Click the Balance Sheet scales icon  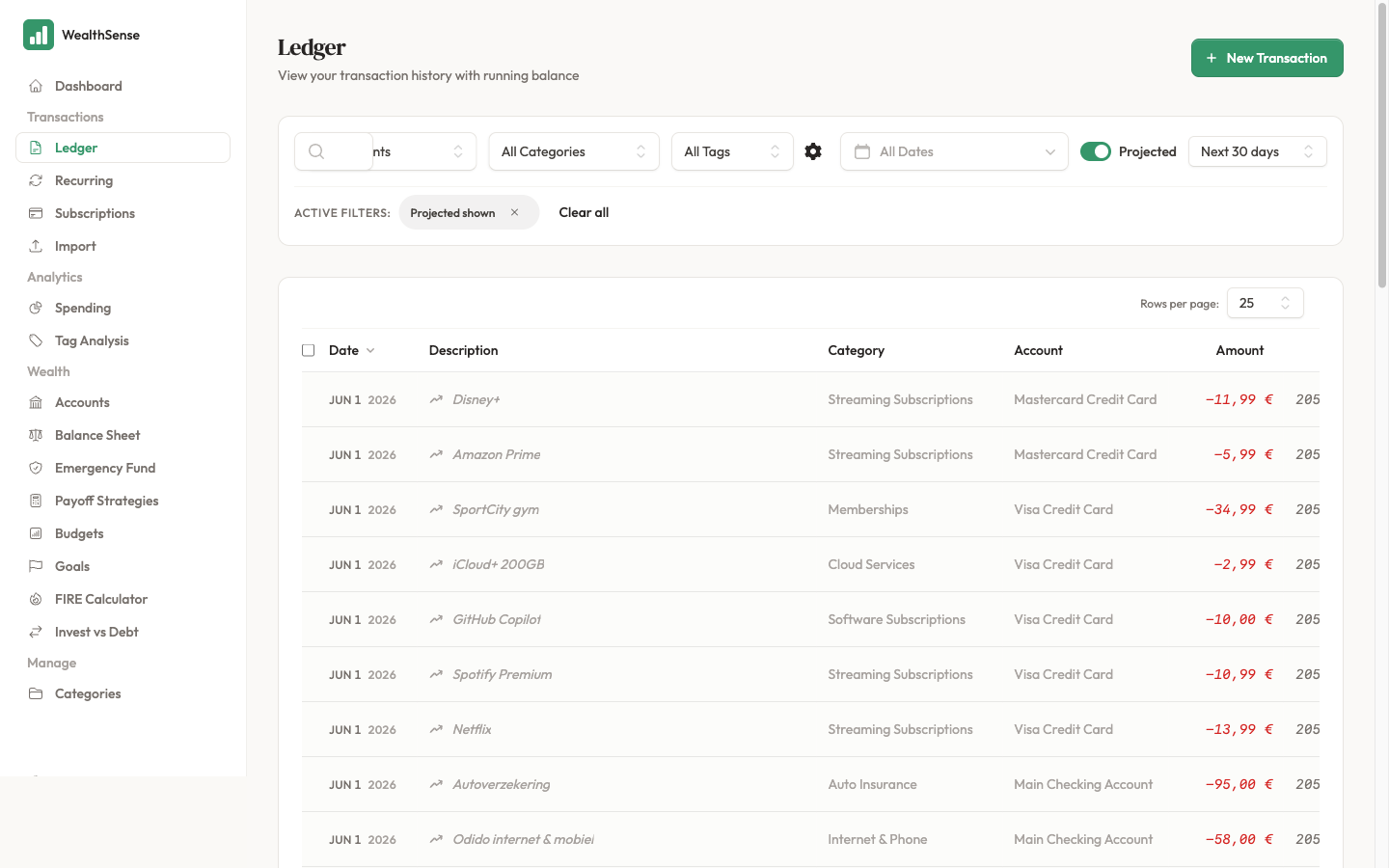click(36, 435)
